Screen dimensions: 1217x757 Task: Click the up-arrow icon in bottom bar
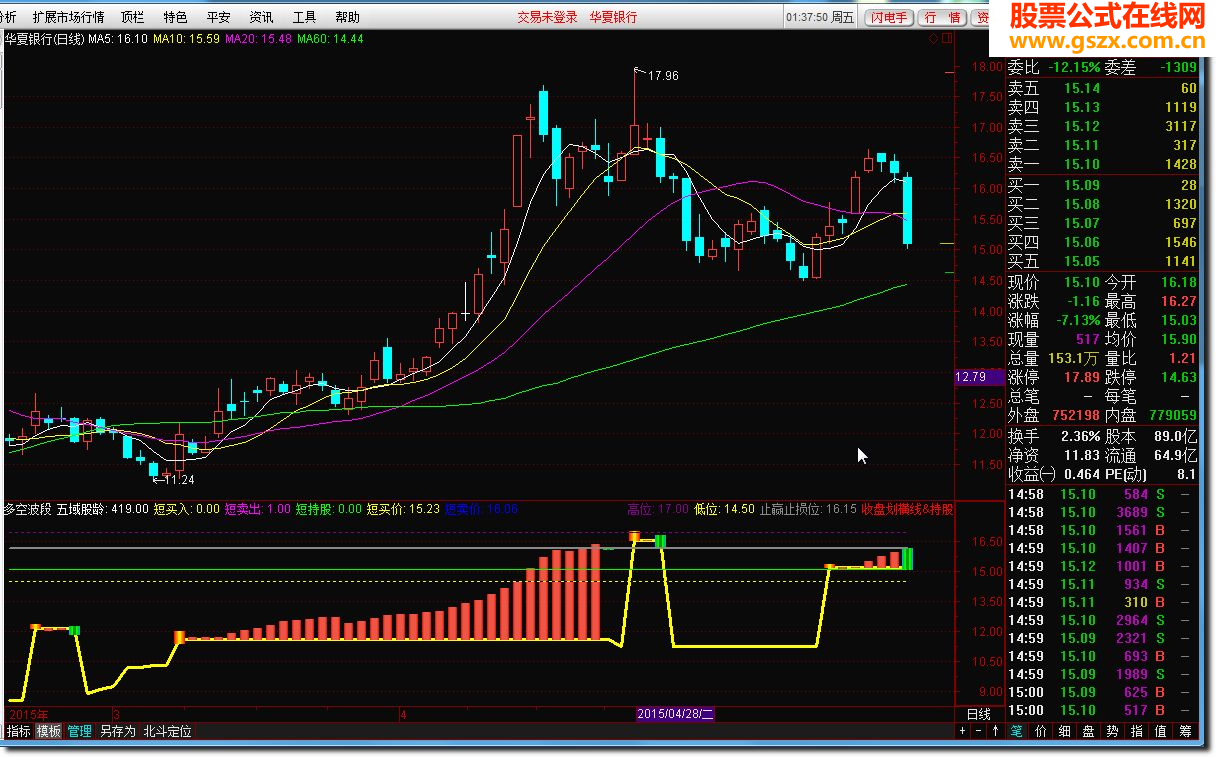[x=994, y=731]
